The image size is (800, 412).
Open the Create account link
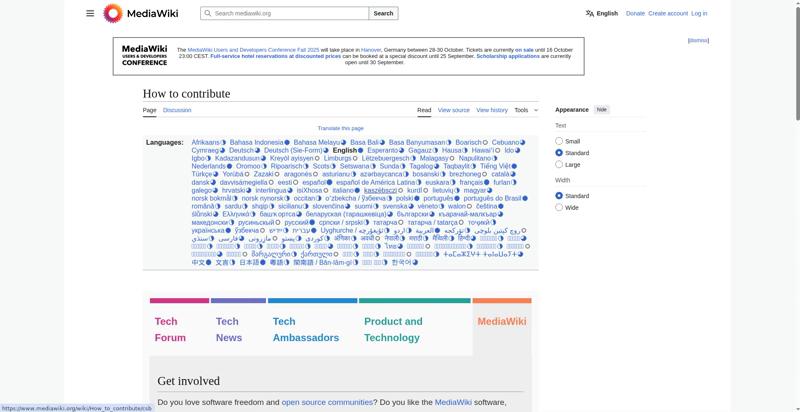point(668,13)
